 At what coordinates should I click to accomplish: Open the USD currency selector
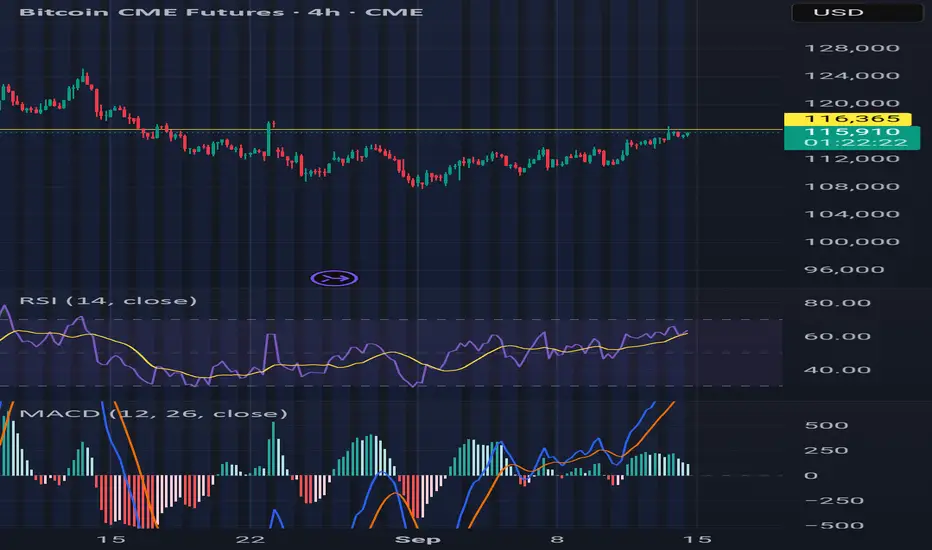[857, 12]
